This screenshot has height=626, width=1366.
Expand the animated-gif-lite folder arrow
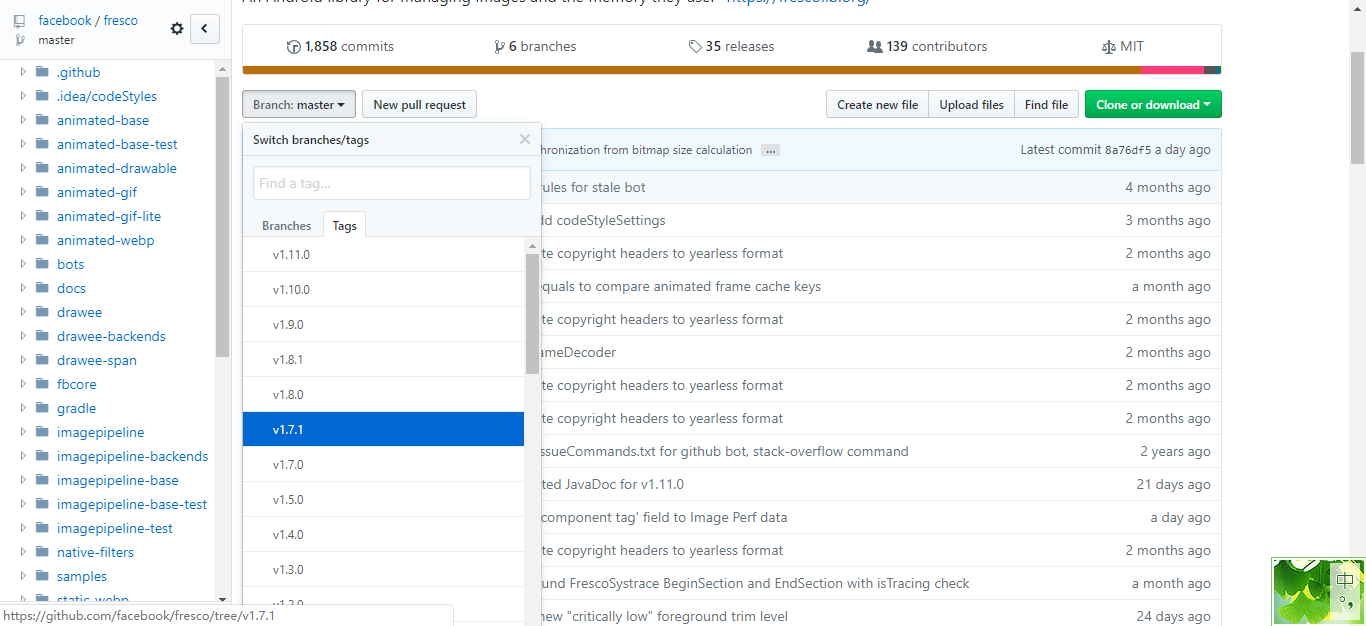[24, 216]
